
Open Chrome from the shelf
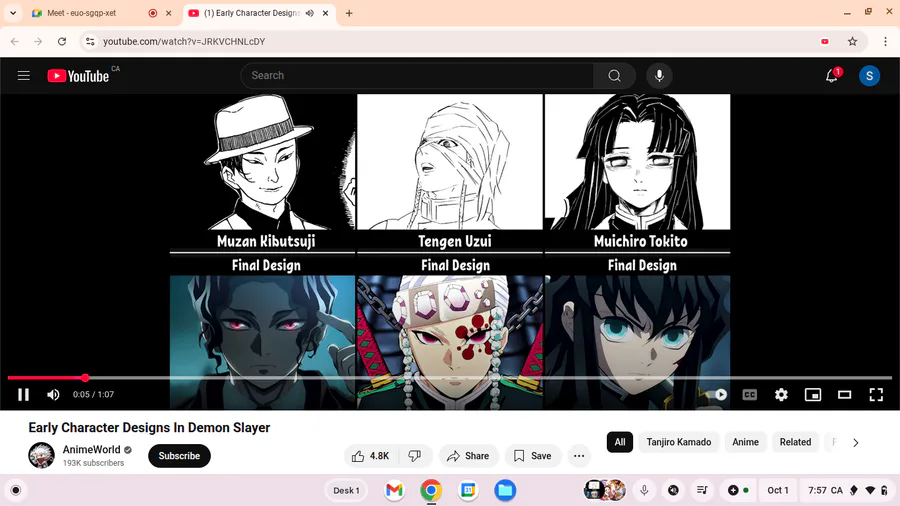(431, 491)
